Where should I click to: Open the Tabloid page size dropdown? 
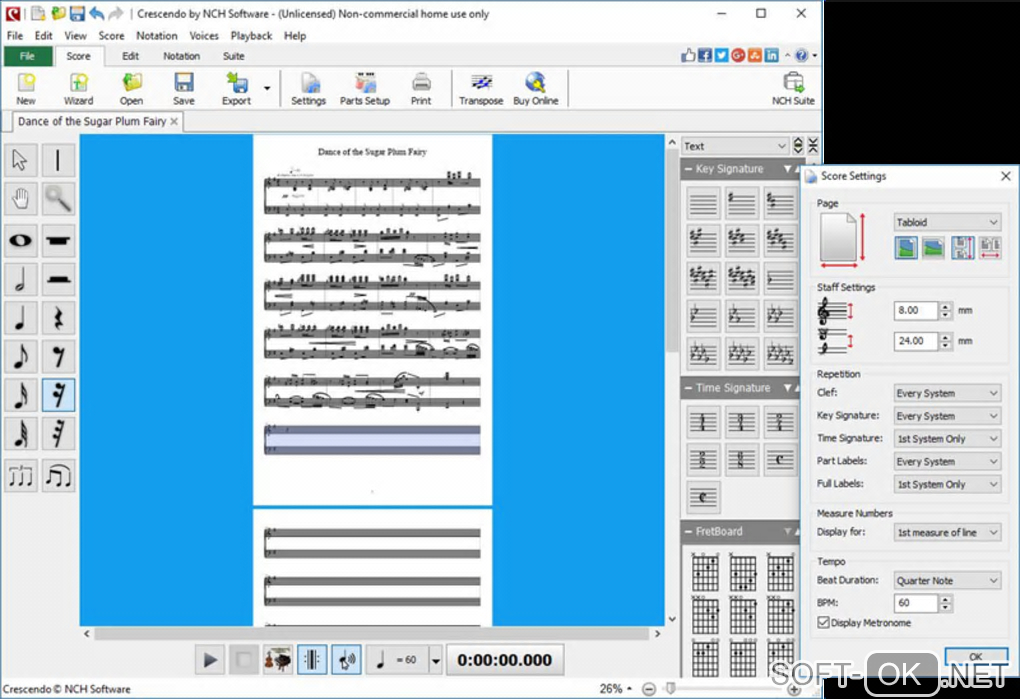pyautogui.click(x=947, y=222)
